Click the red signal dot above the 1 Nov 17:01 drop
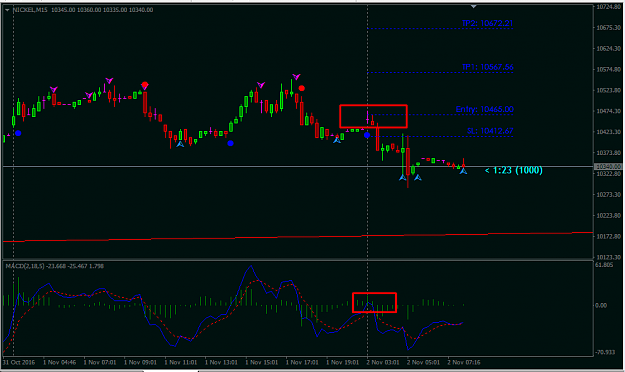 click(302, 88)
